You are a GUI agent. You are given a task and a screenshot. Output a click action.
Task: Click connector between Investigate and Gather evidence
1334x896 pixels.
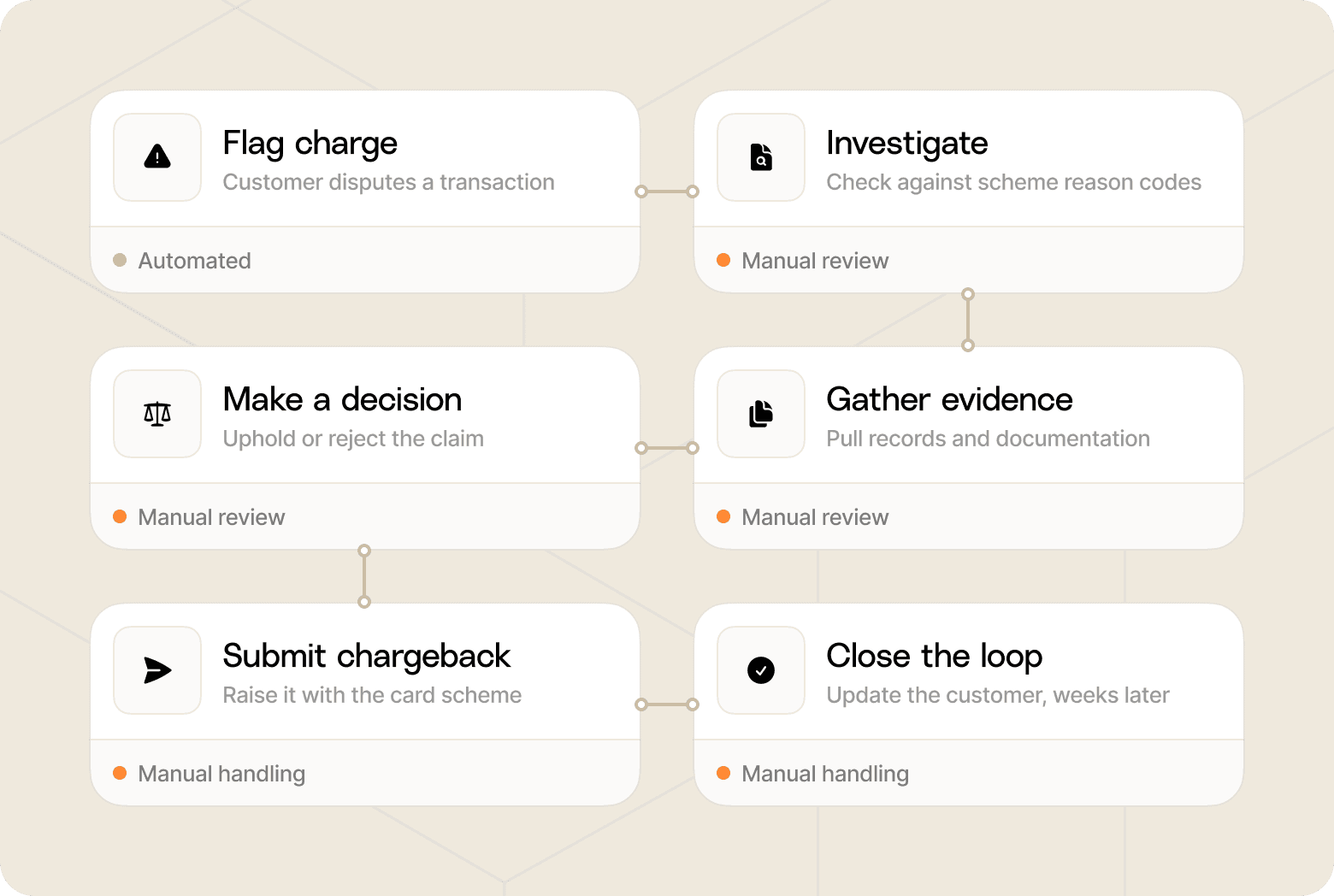tap(968, 320)
